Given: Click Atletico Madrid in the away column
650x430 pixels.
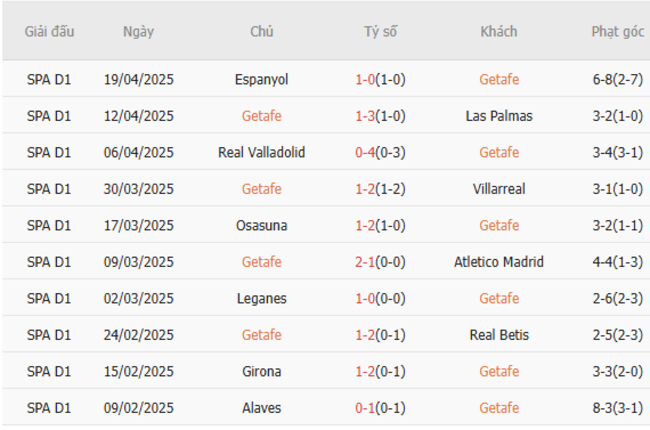Looking at the screenshot, I should click(x=499, y=262).
